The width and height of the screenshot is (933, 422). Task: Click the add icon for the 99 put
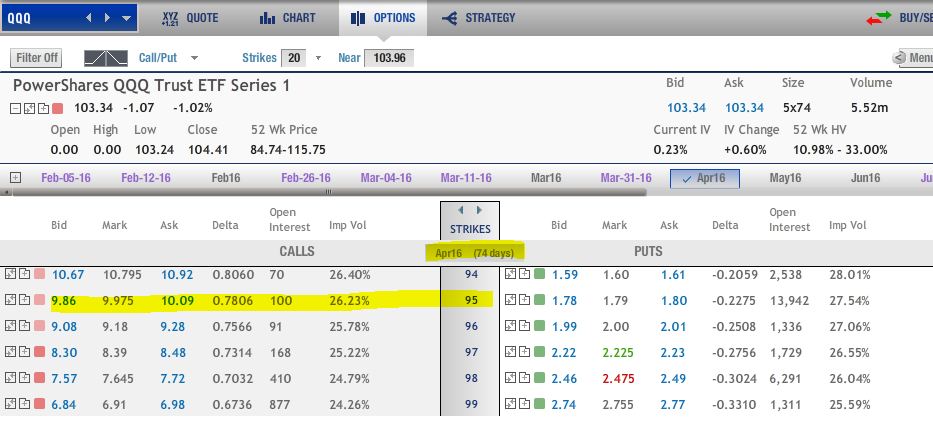(524, 404)
